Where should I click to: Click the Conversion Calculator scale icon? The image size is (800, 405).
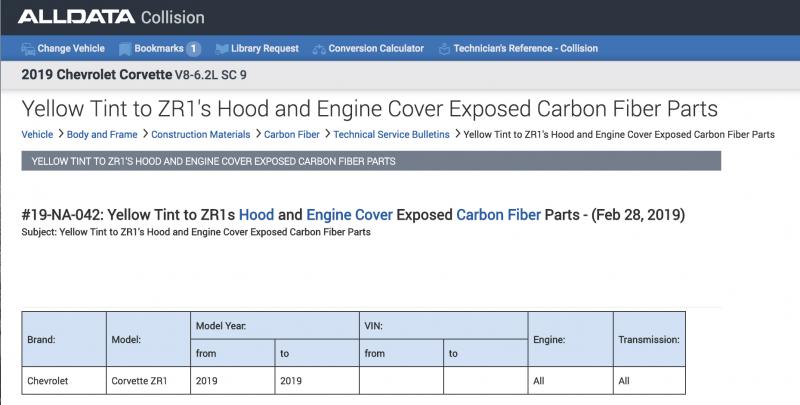(x=319, y=49)
